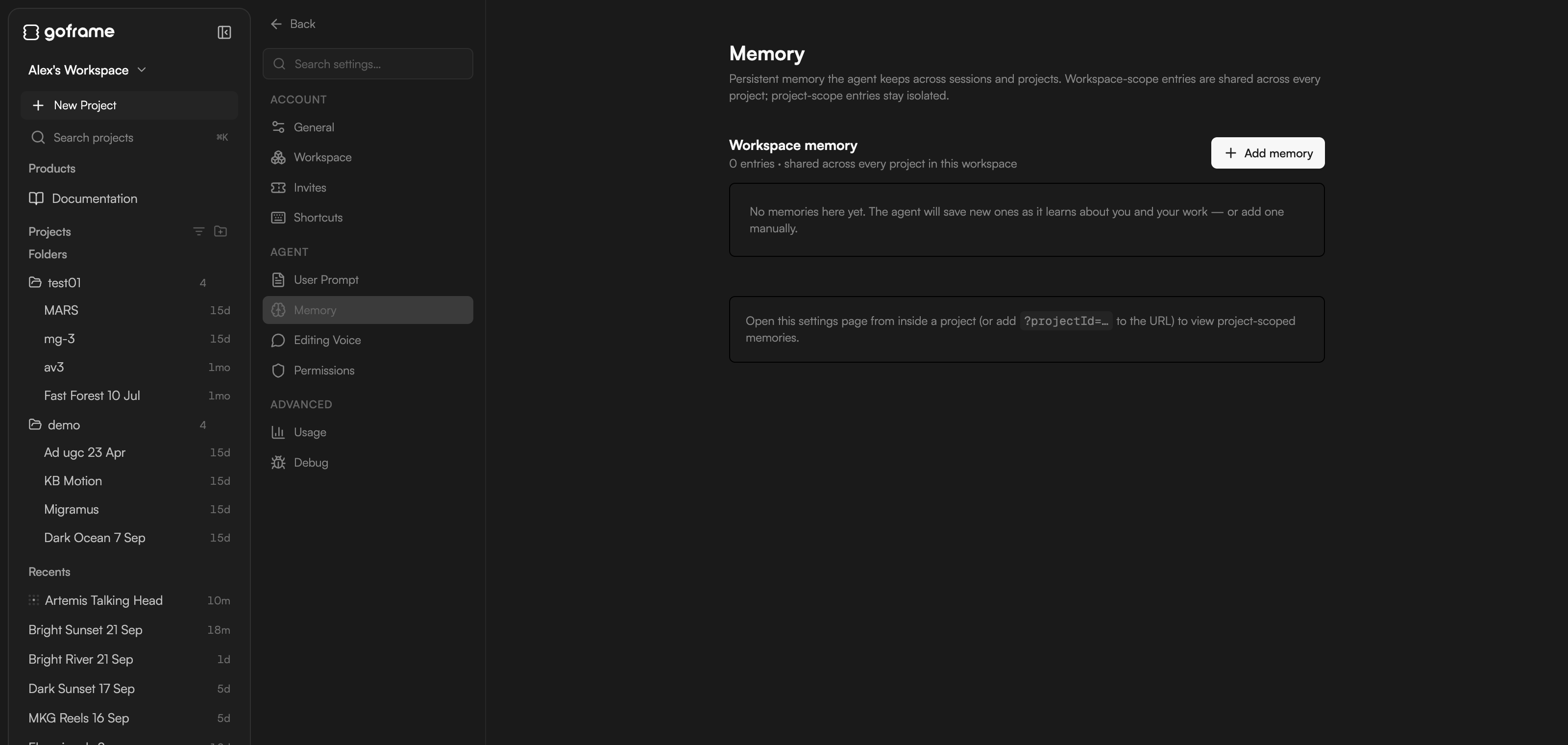Click the Search settings field
Image resolution: width=1568 pixels, height=745 pixels.
coord(367,64)
